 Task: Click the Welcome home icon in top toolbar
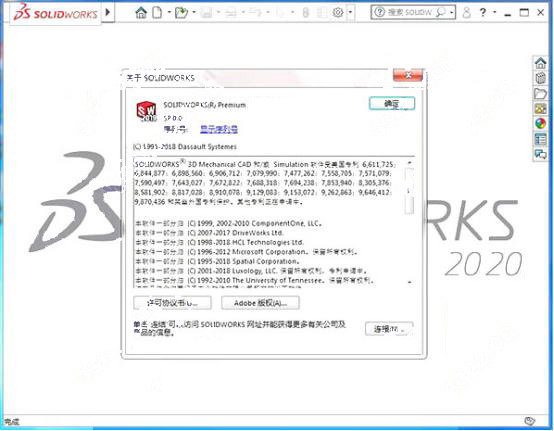(141, 12)
